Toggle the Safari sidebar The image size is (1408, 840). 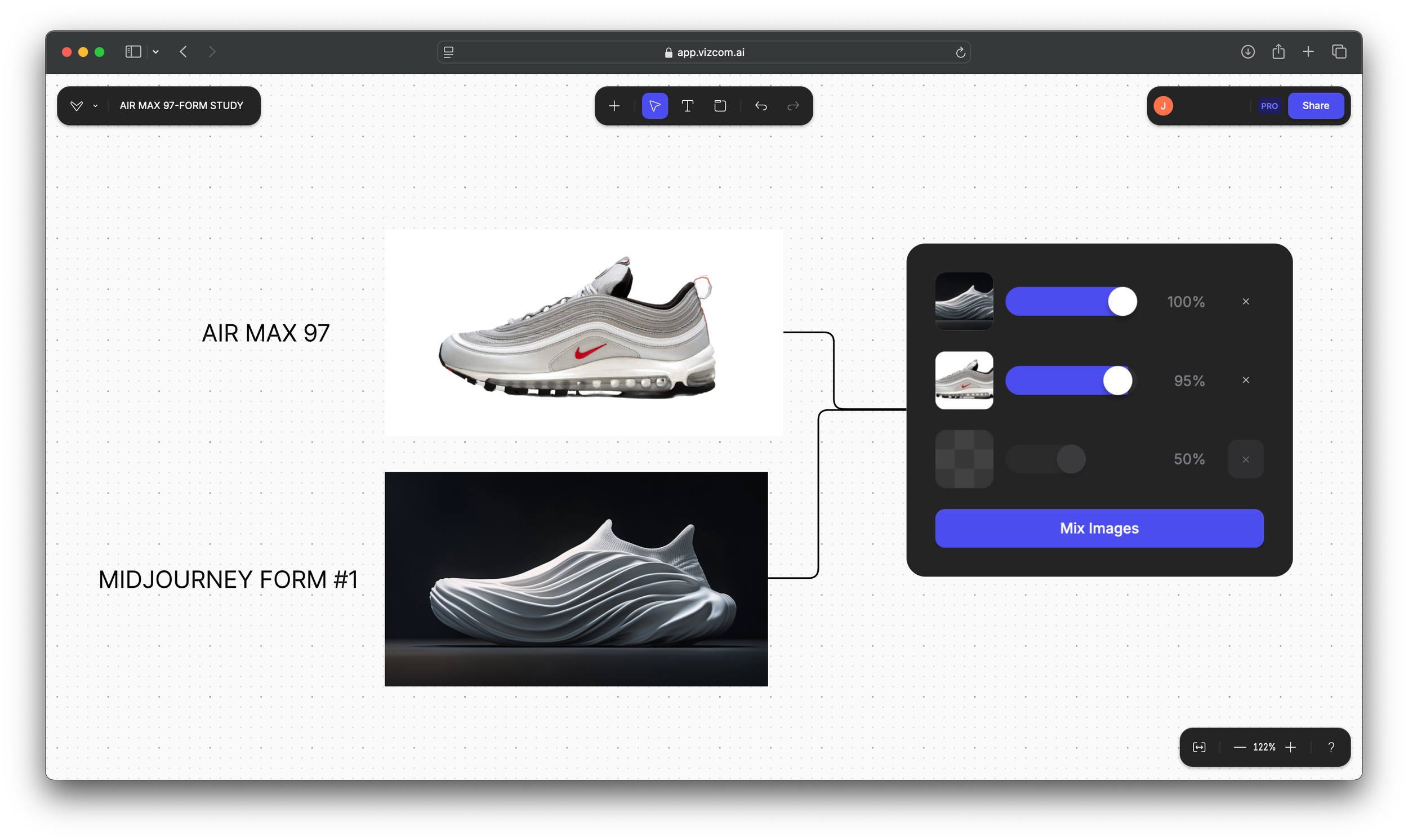[x=133, y=52]
